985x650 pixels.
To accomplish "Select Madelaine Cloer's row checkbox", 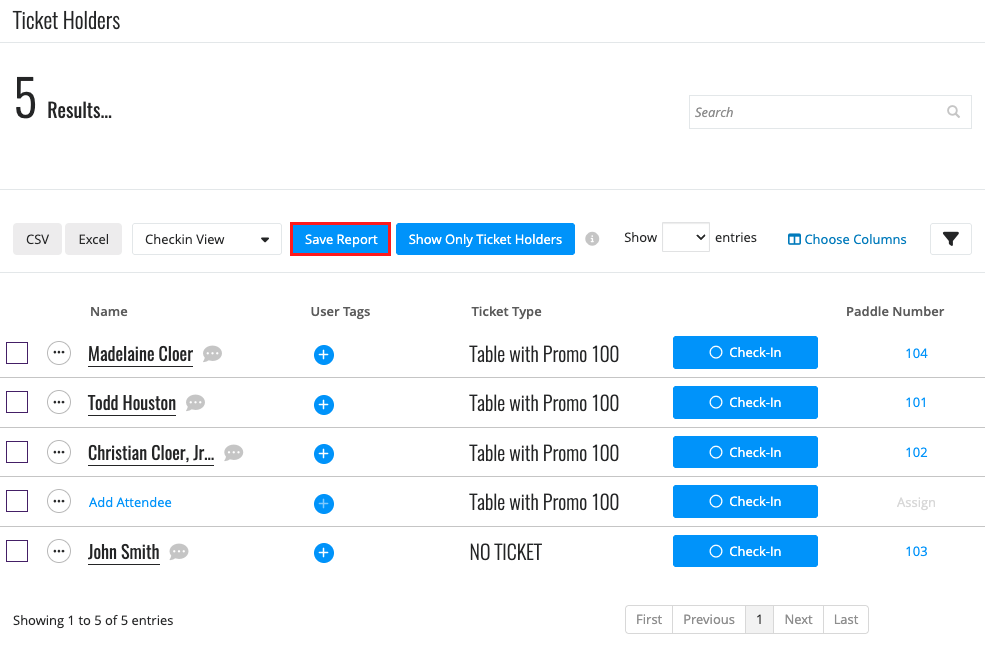I will tap(17, 353).
